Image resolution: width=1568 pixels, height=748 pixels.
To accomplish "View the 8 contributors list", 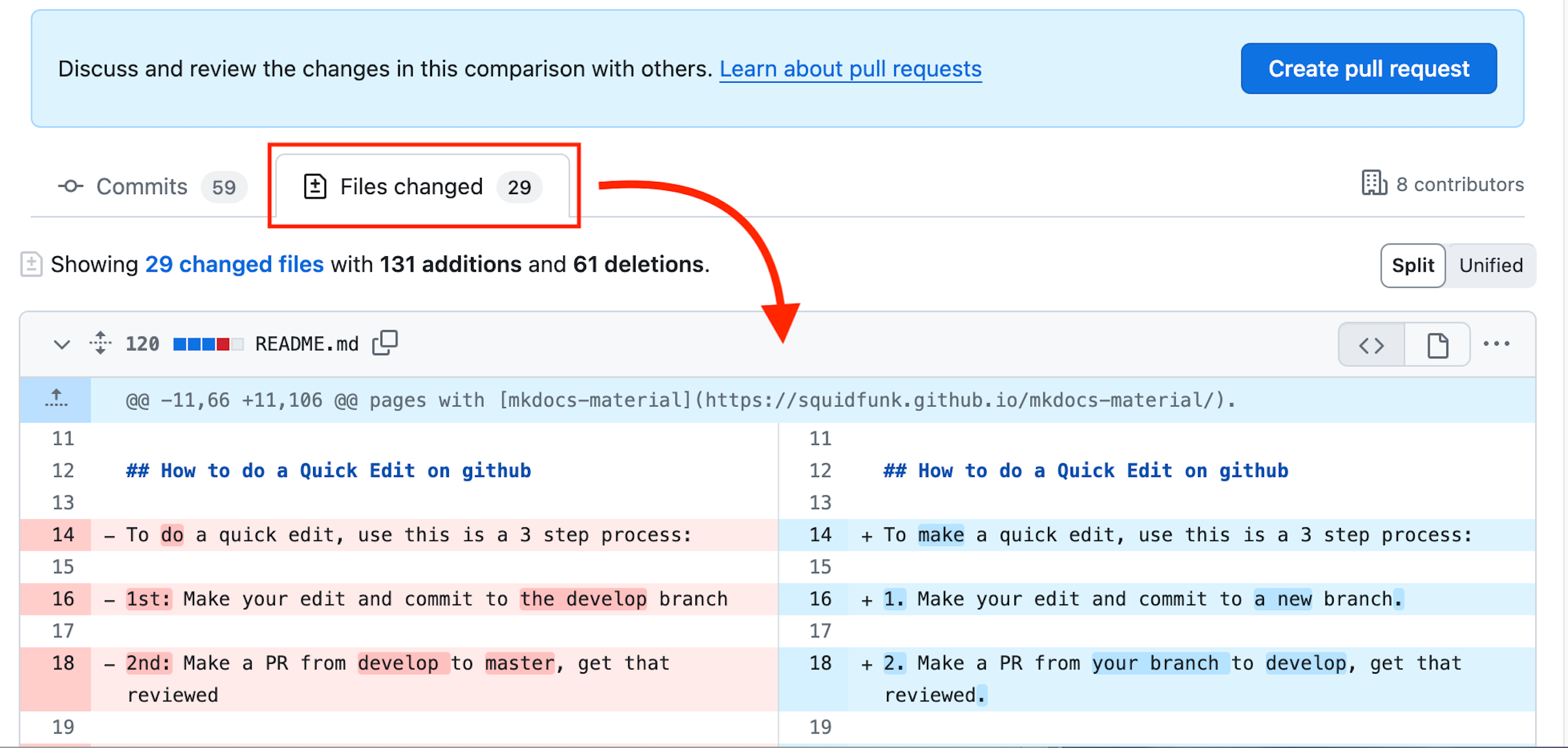I will tap(1443, 184).
